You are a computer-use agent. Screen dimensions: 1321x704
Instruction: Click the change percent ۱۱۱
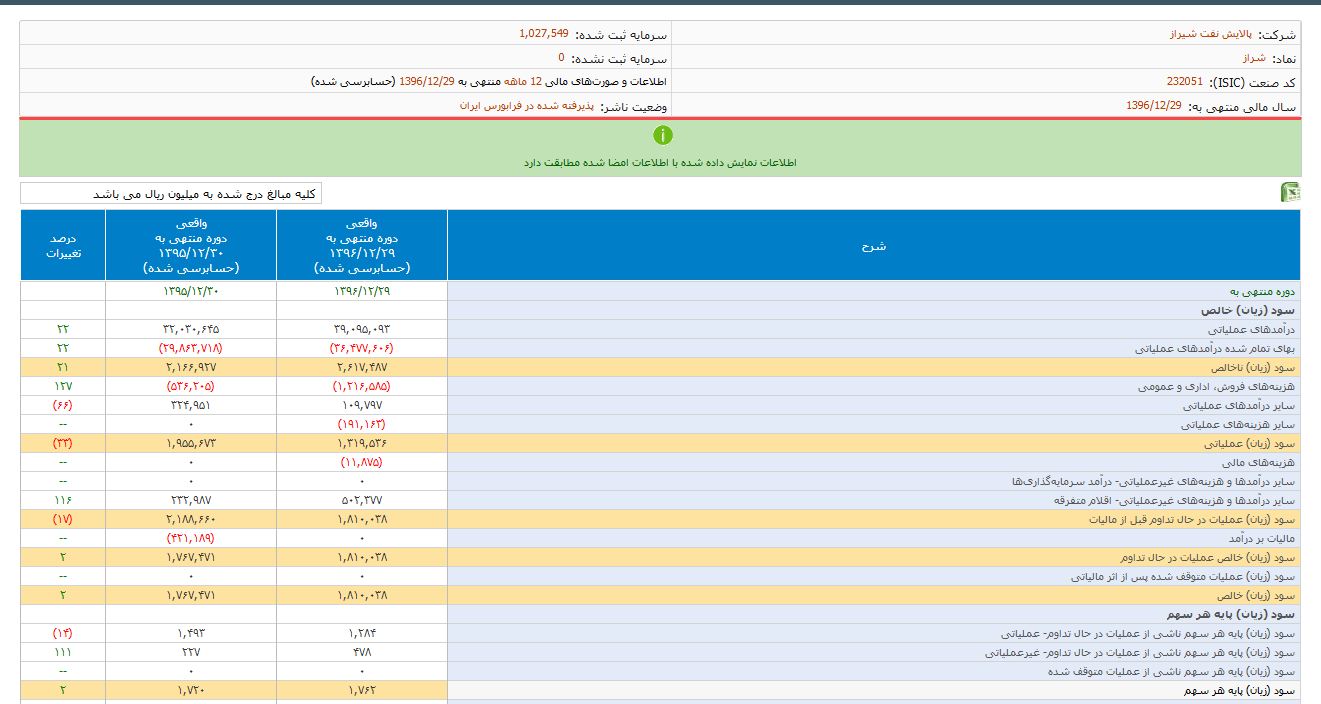pyautogui.click(x=62, y=652)
